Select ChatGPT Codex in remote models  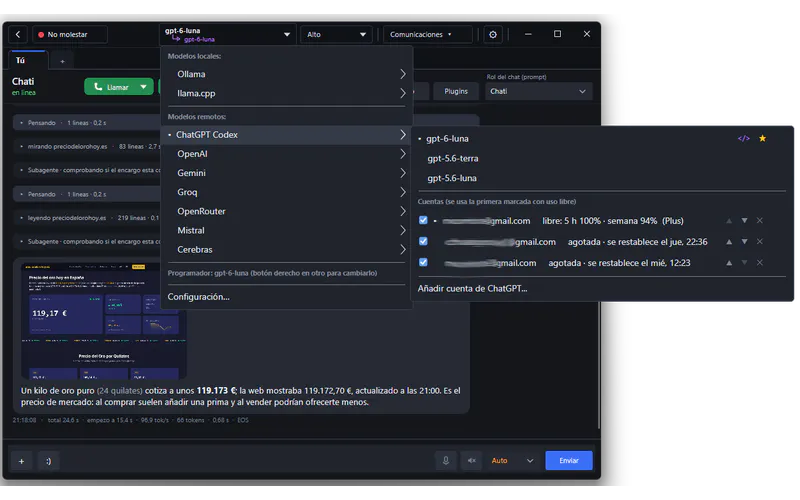tap(287, 135)
